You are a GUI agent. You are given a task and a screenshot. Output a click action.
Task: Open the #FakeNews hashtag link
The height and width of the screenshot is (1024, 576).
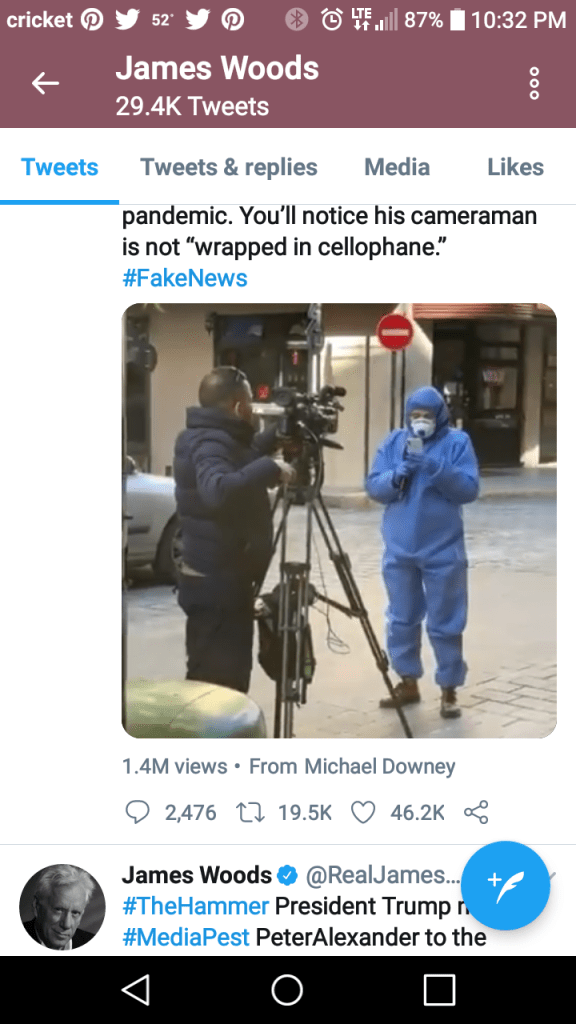click(185, 278)
